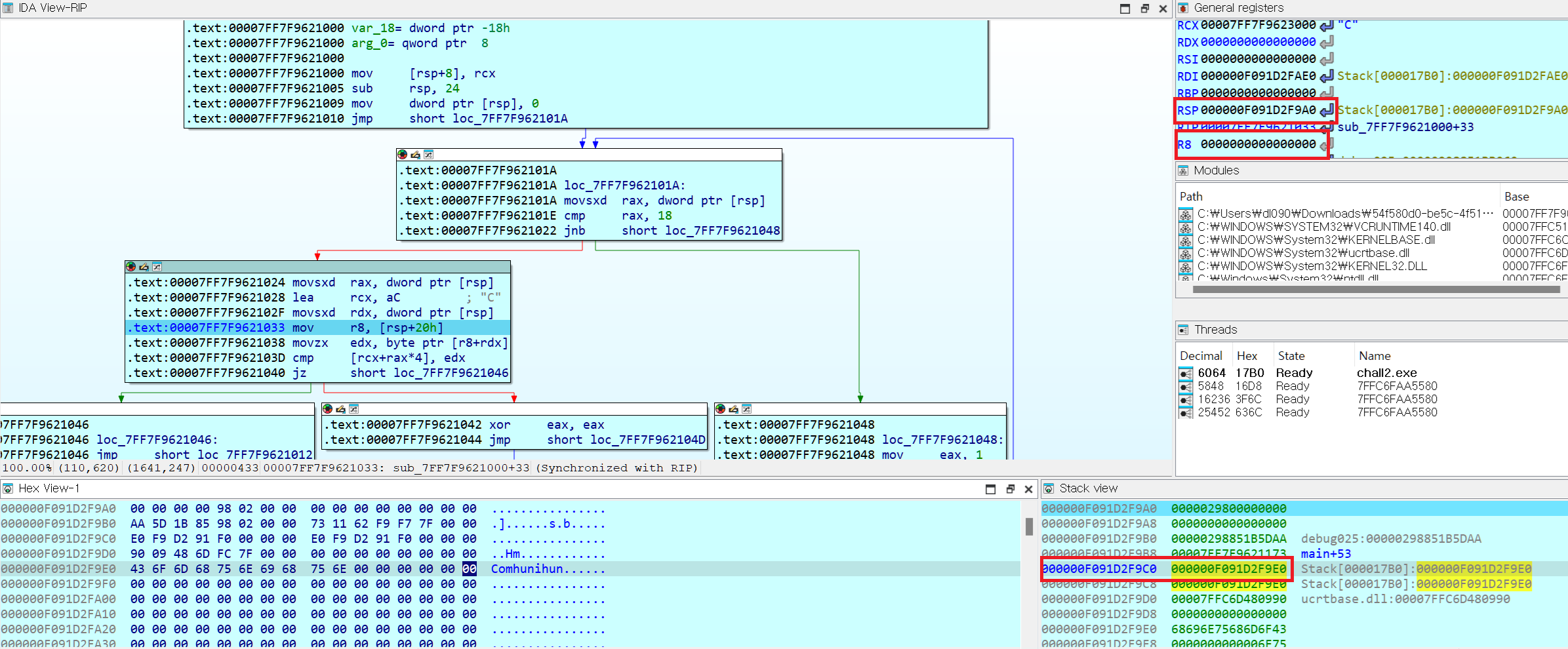Set color of node starting at 00007FF7F9621024
This screenshot has width=1568, height=649.
point(131,267)
